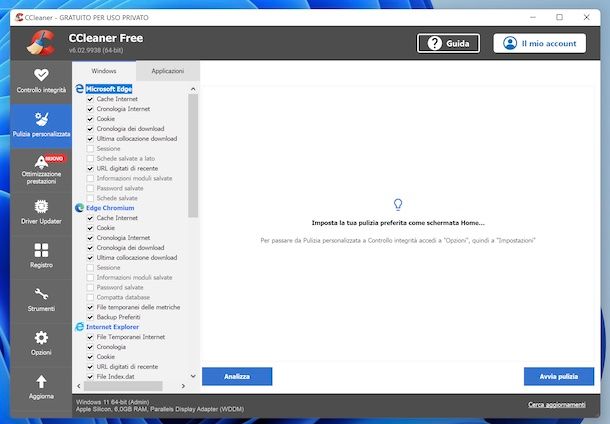This screenshot has height=424, width=610.
Task: Click the horizontal scroll left arrow
Action: (x=79, y=386)
